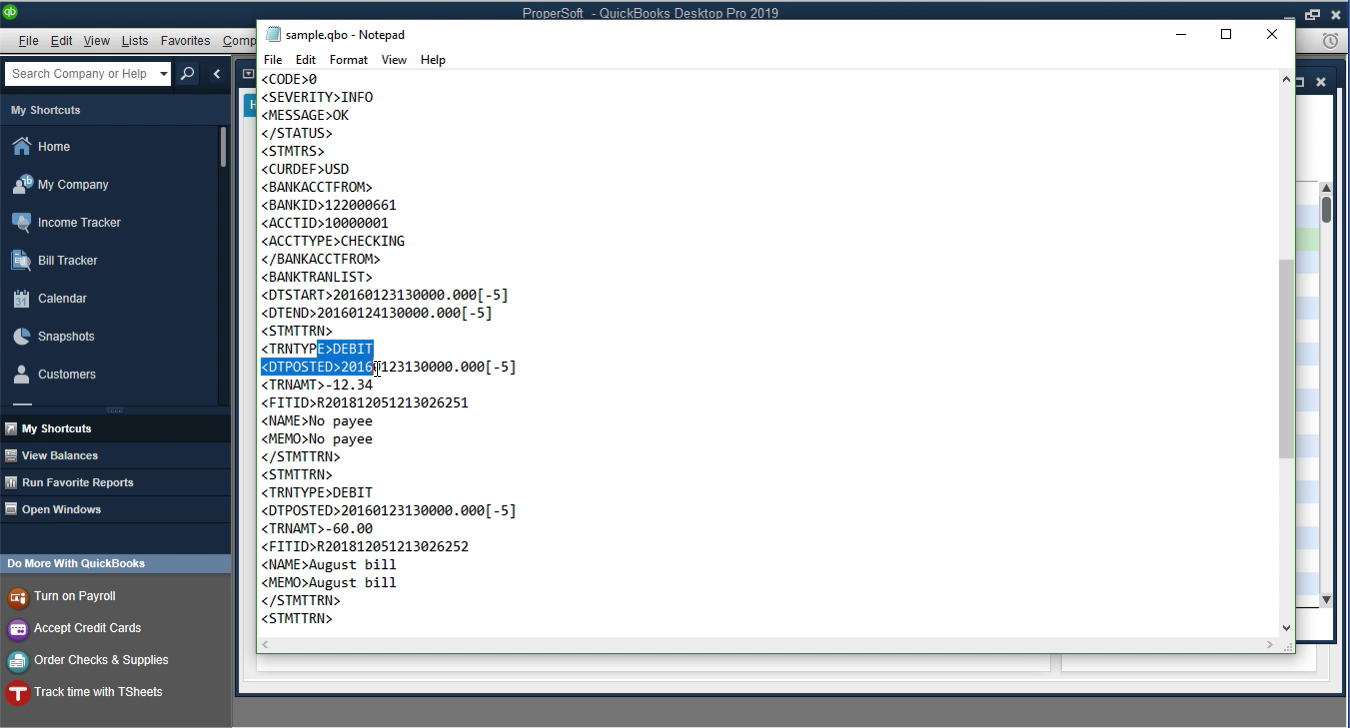Click shortcuts list scrollbar thumb

223,146
